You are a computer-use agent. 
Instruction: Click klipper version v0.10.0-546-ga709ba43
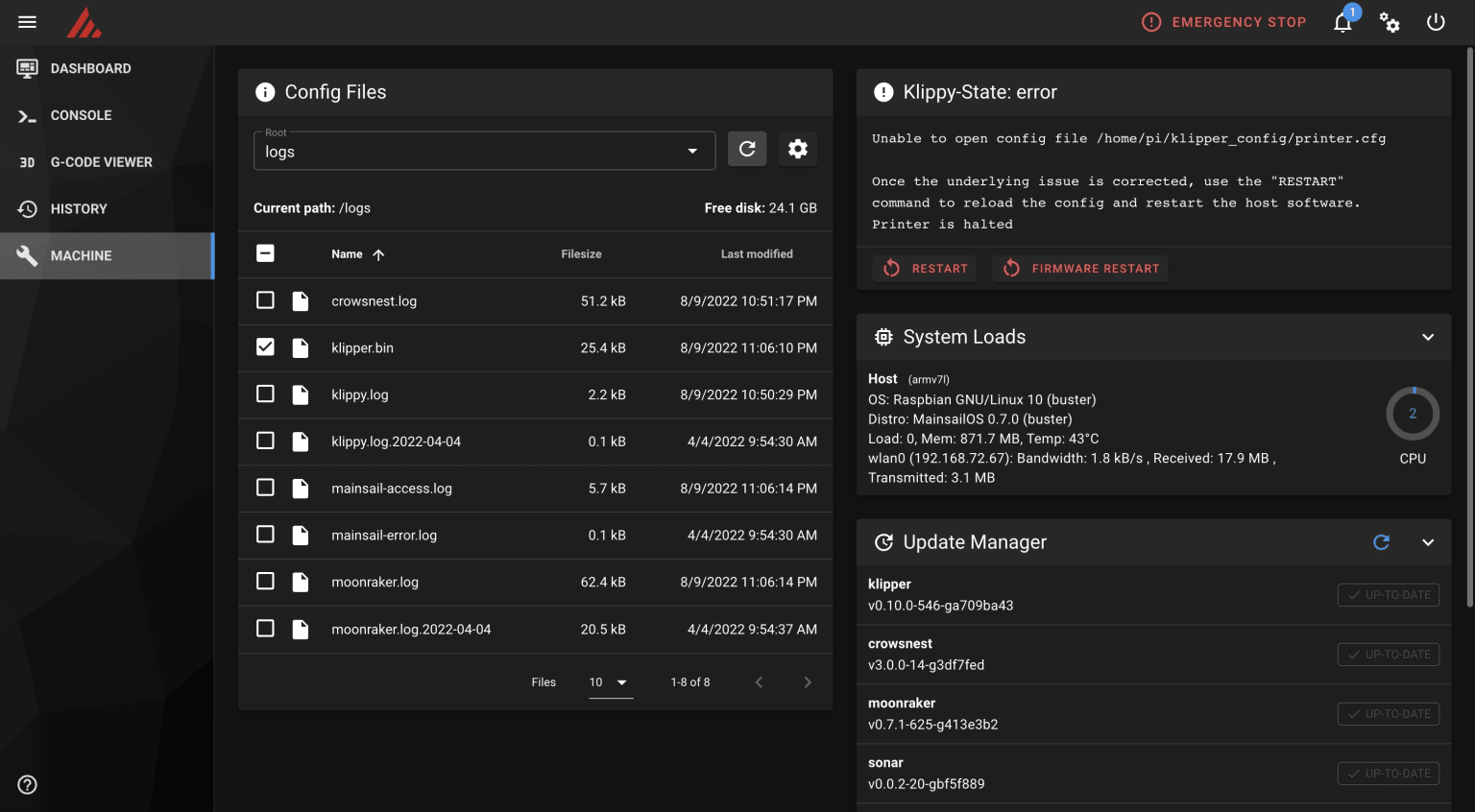point(941,606)
